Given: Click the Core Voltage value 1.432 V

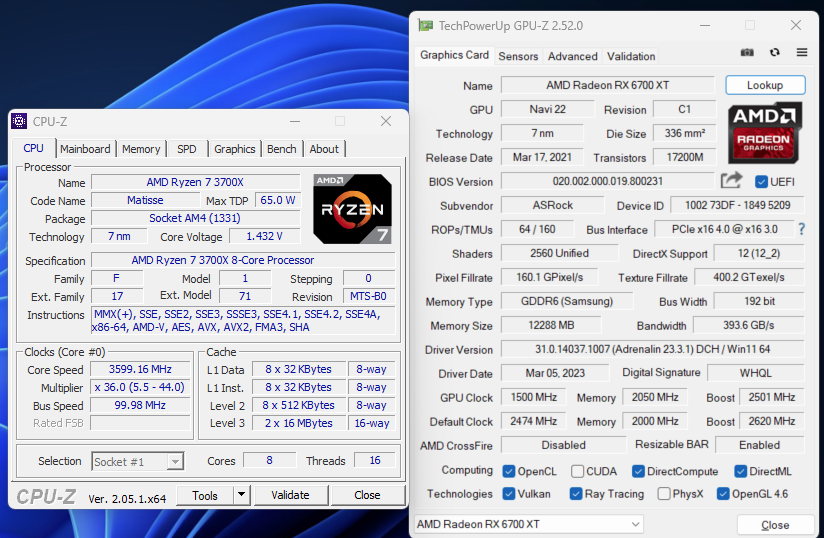Looking at the screenshot, I should [x=264, y=236].
